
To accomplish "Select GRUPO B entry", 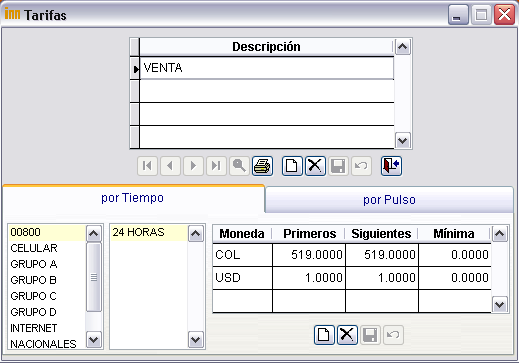I will click(x=47, y=280).
